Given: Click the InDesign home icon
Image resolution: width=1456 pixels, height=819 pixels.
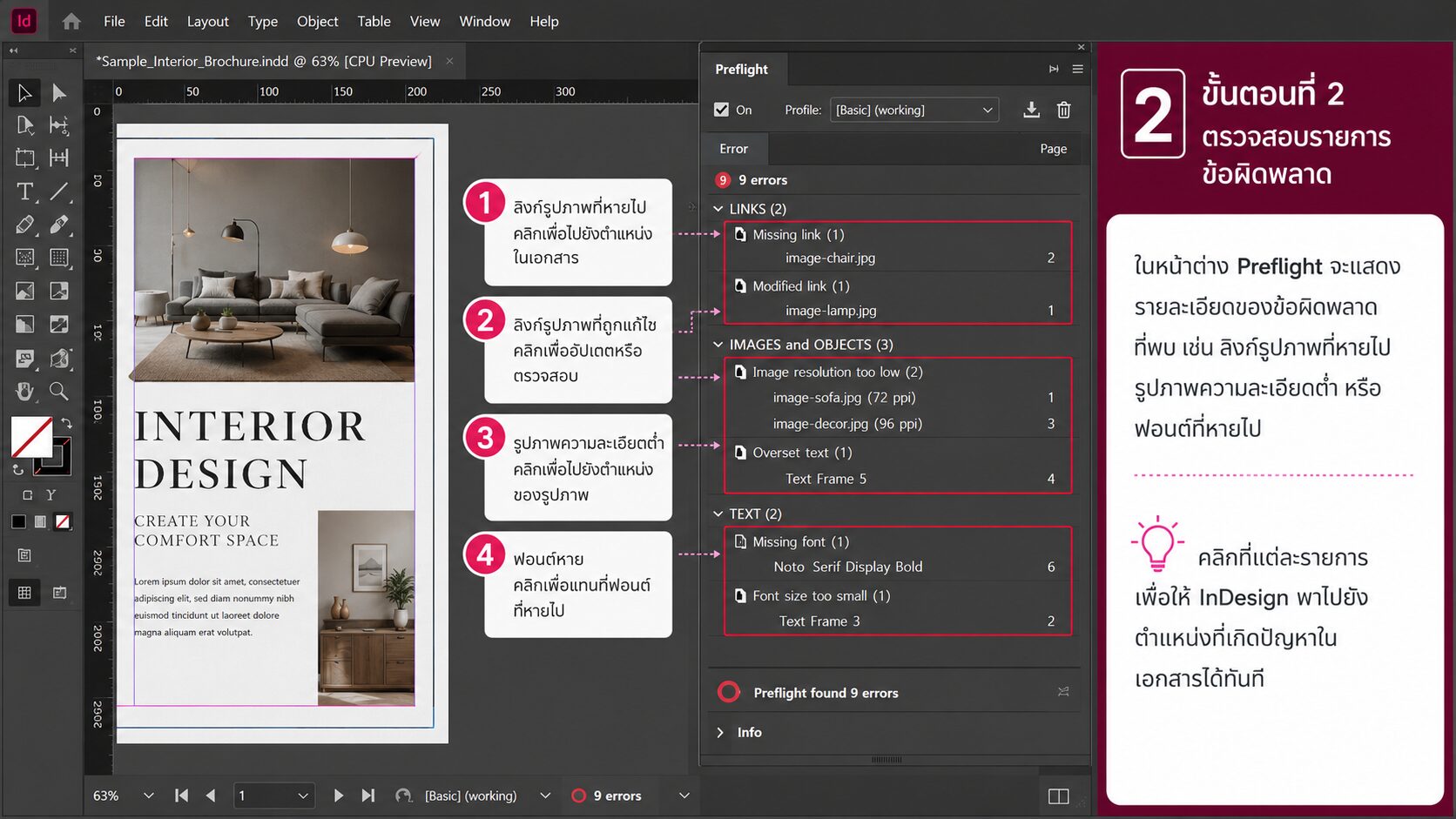Looking at the screenshot, I should pos(71,21).
